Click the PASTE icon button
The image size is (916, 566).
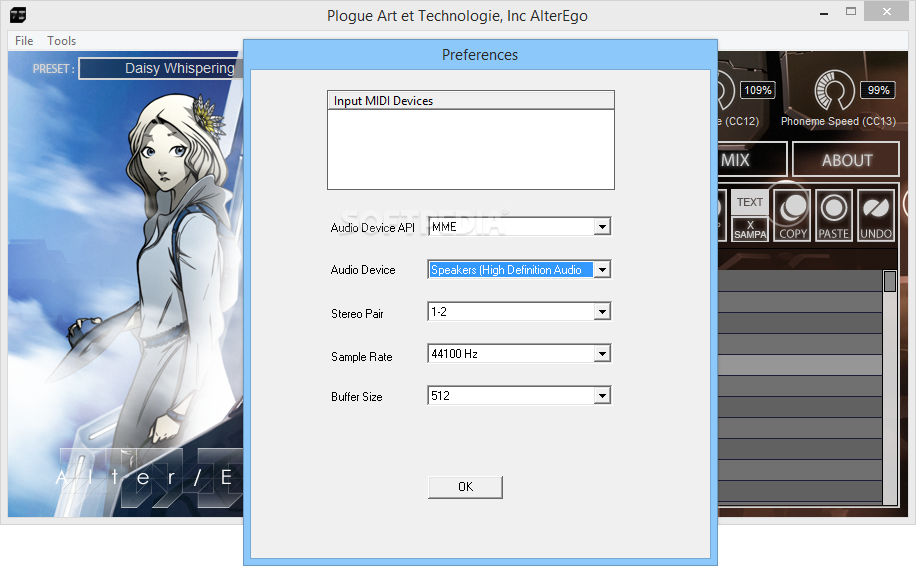pyautogui.click(x=834, y=216)
